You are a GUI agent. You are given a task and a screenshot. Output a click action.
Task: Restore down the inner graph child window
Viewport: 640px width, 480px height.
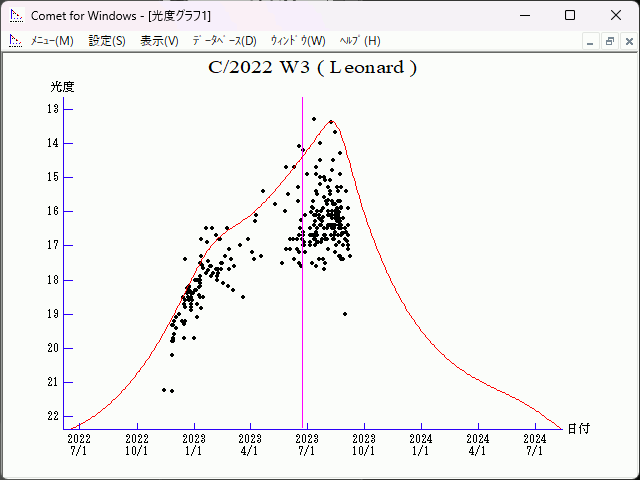click(x=609, y=41)
